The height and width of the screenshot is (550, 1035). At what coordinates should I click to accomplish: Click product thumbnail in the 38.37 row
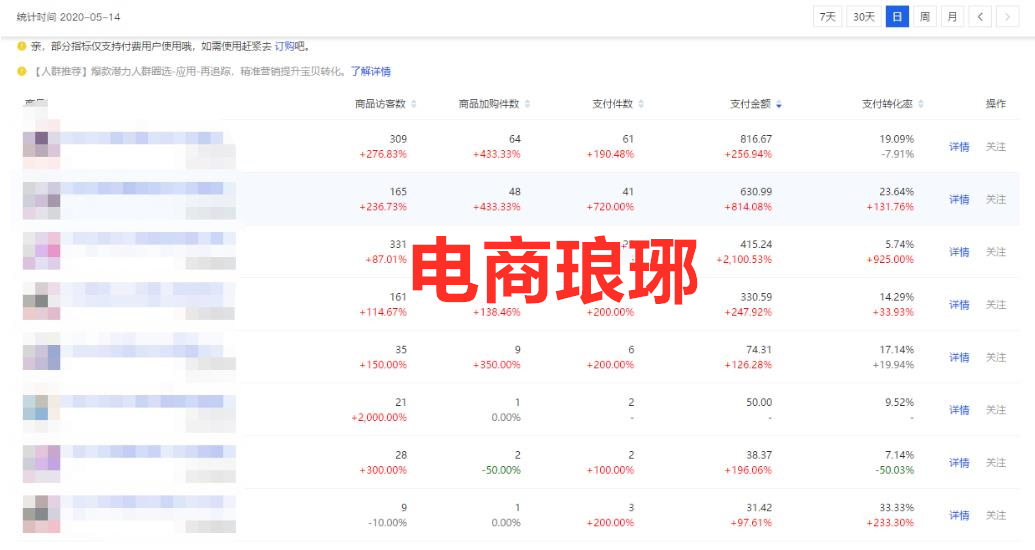[x=42, y=463]
